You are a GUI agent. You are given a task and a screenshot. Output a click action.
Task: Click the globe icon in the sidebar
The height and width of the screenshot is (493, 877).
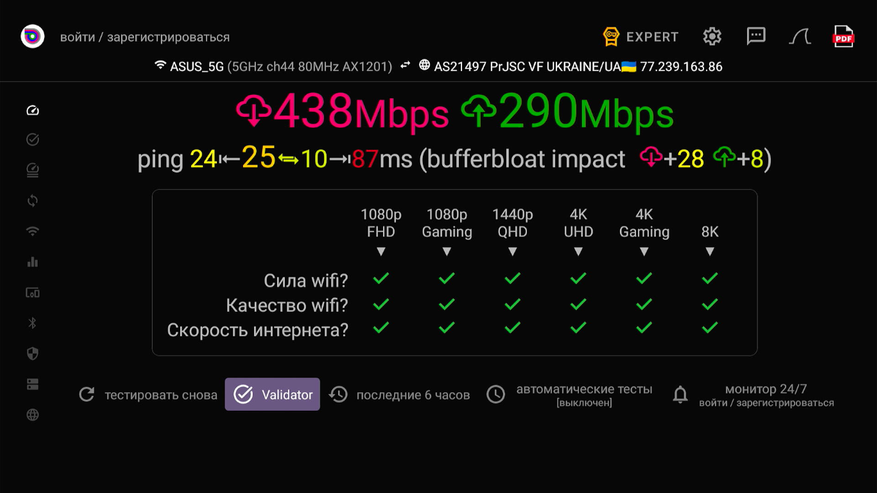[32, 415]
